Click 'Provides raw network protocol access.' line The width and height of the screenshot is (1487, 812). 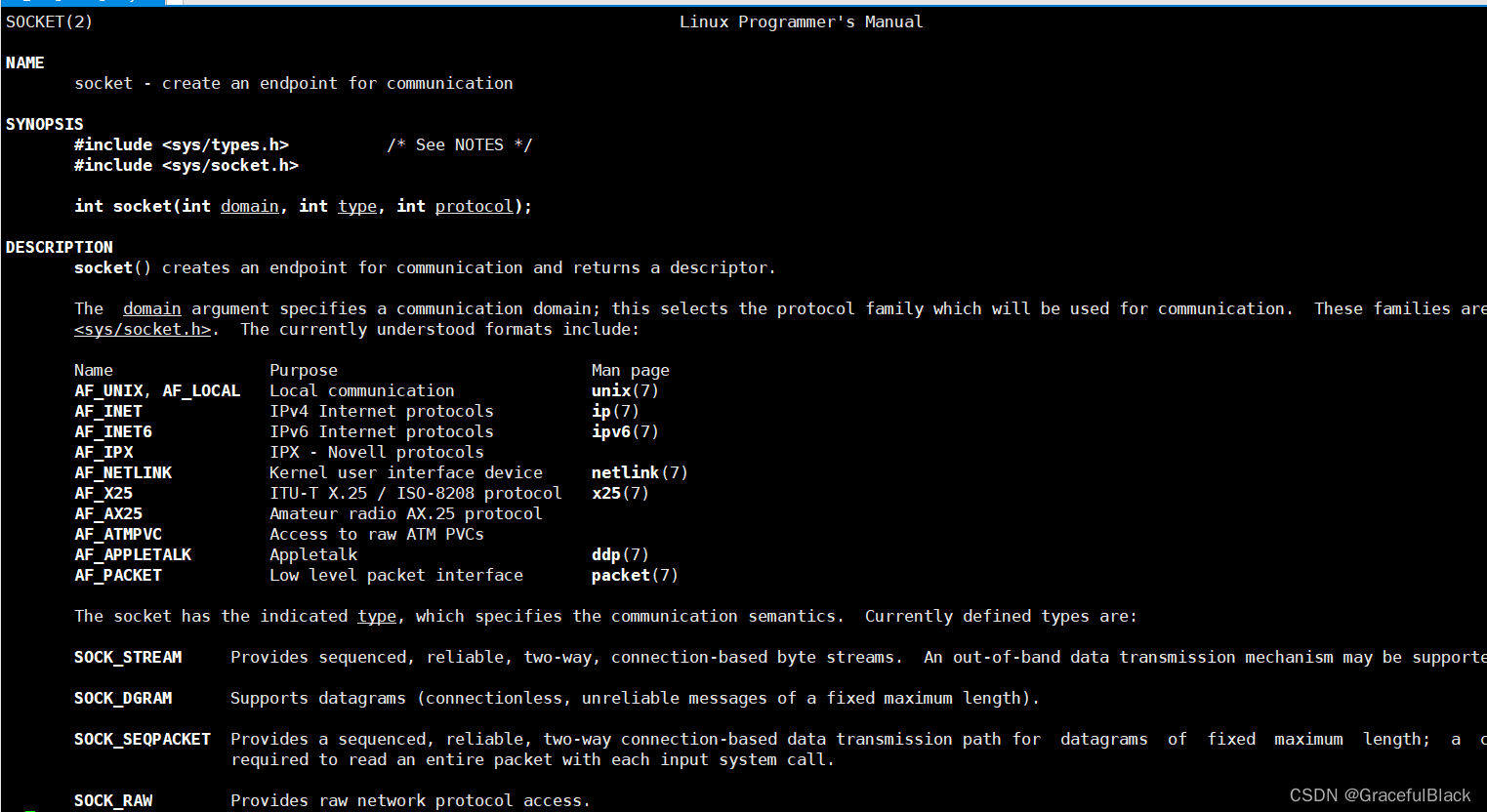411,800
